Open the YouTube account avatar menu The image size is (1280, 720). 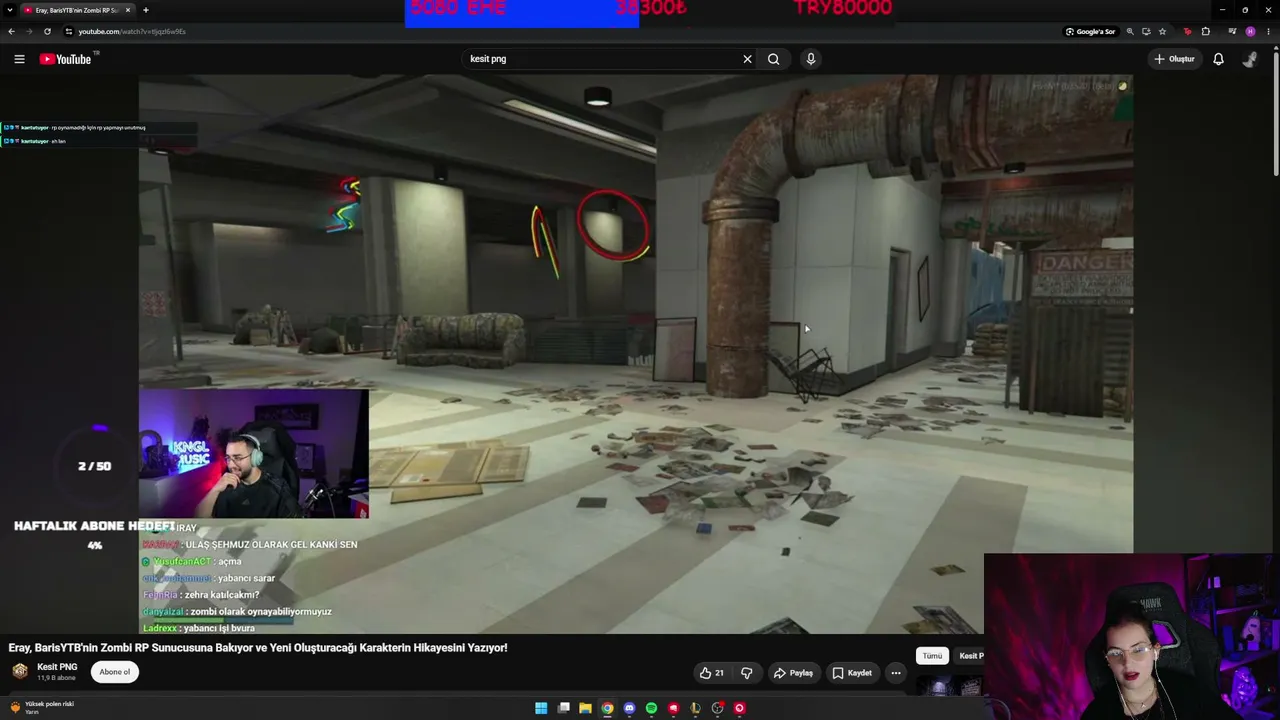[1250, 59]
